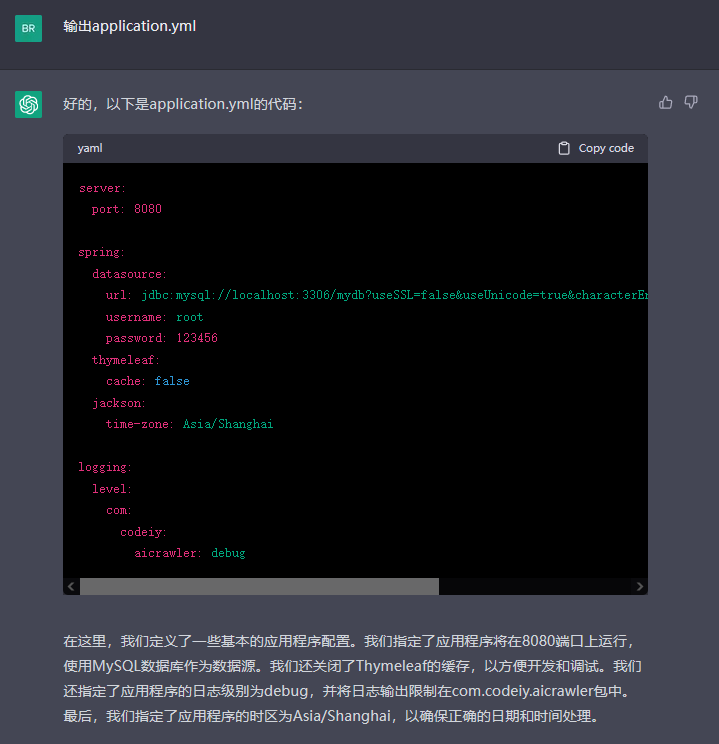Click the paragraph line mentioning com.codeiy.aicrawler包
719x744 pixels.
click(x=348, y=691)
